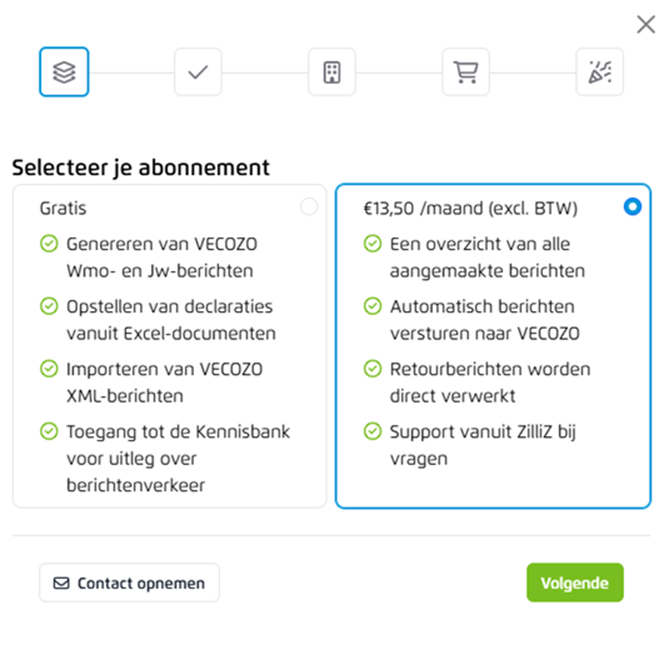Click check icon beside Een overzicht van alle
The image size is (664, 650).
coord(372,243)
